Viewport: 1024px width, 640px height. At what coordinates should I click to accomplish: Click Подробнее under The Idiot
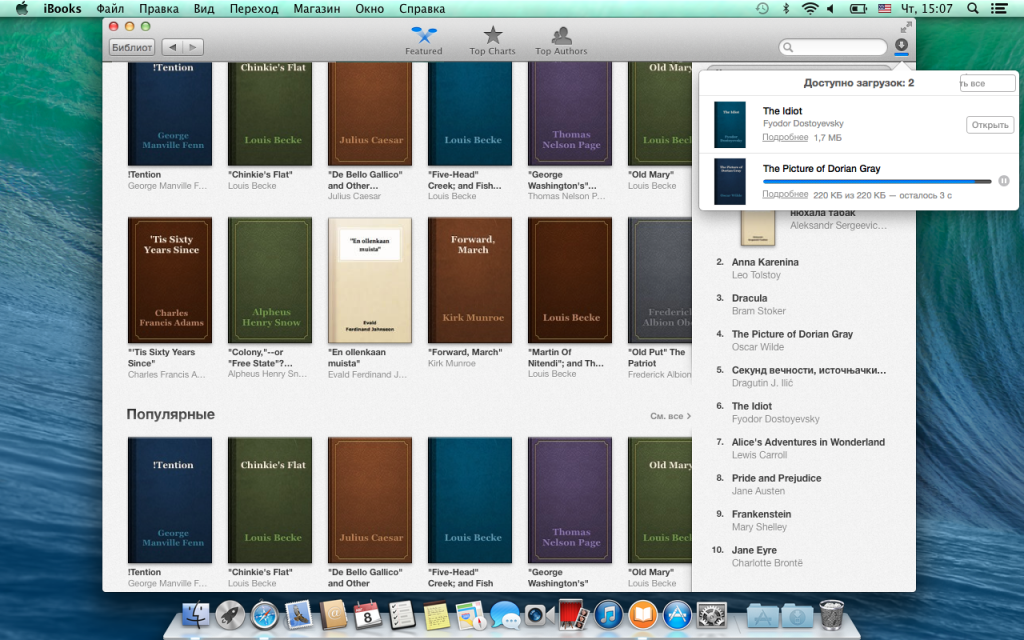[785, 137]
